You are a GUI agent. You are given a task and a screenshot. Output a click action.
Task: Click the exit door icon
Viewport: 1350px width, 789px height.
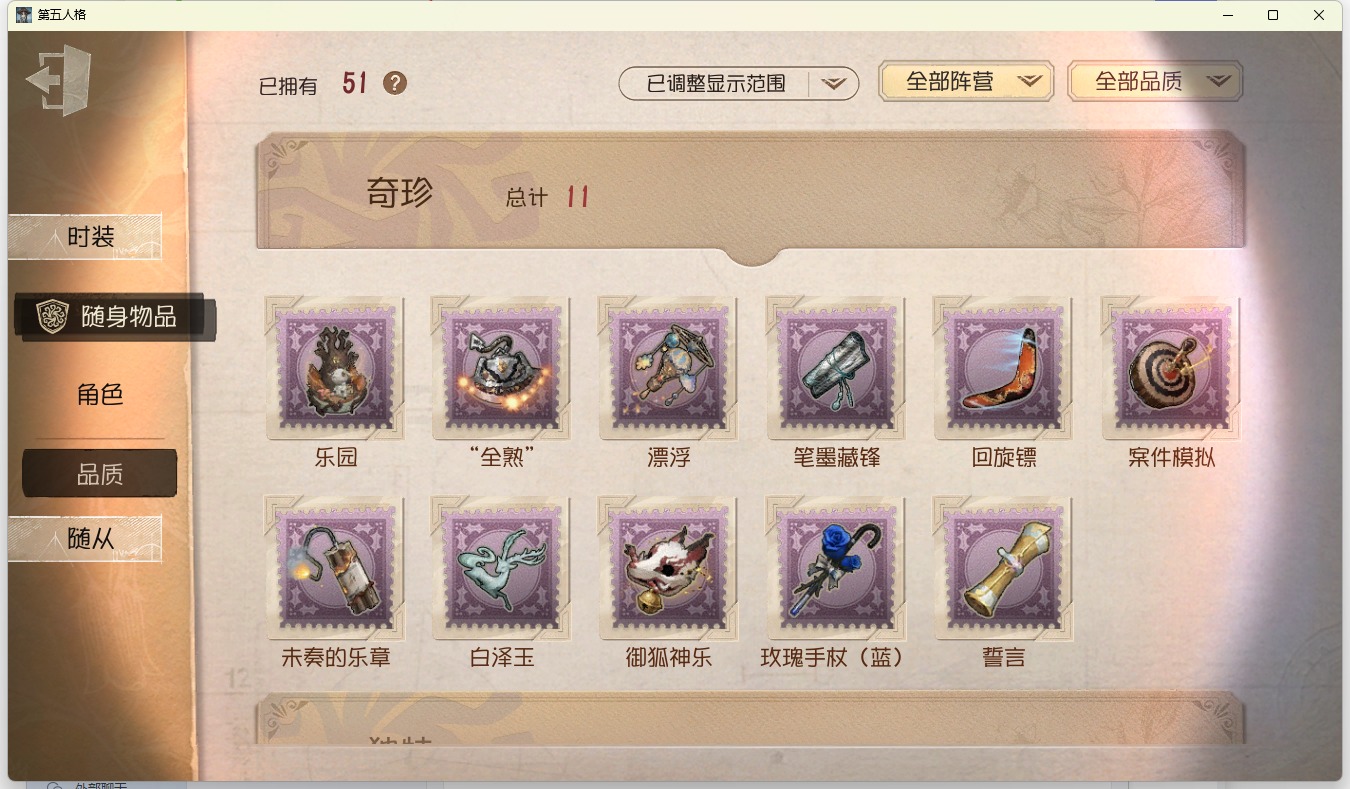click(59, 80)
